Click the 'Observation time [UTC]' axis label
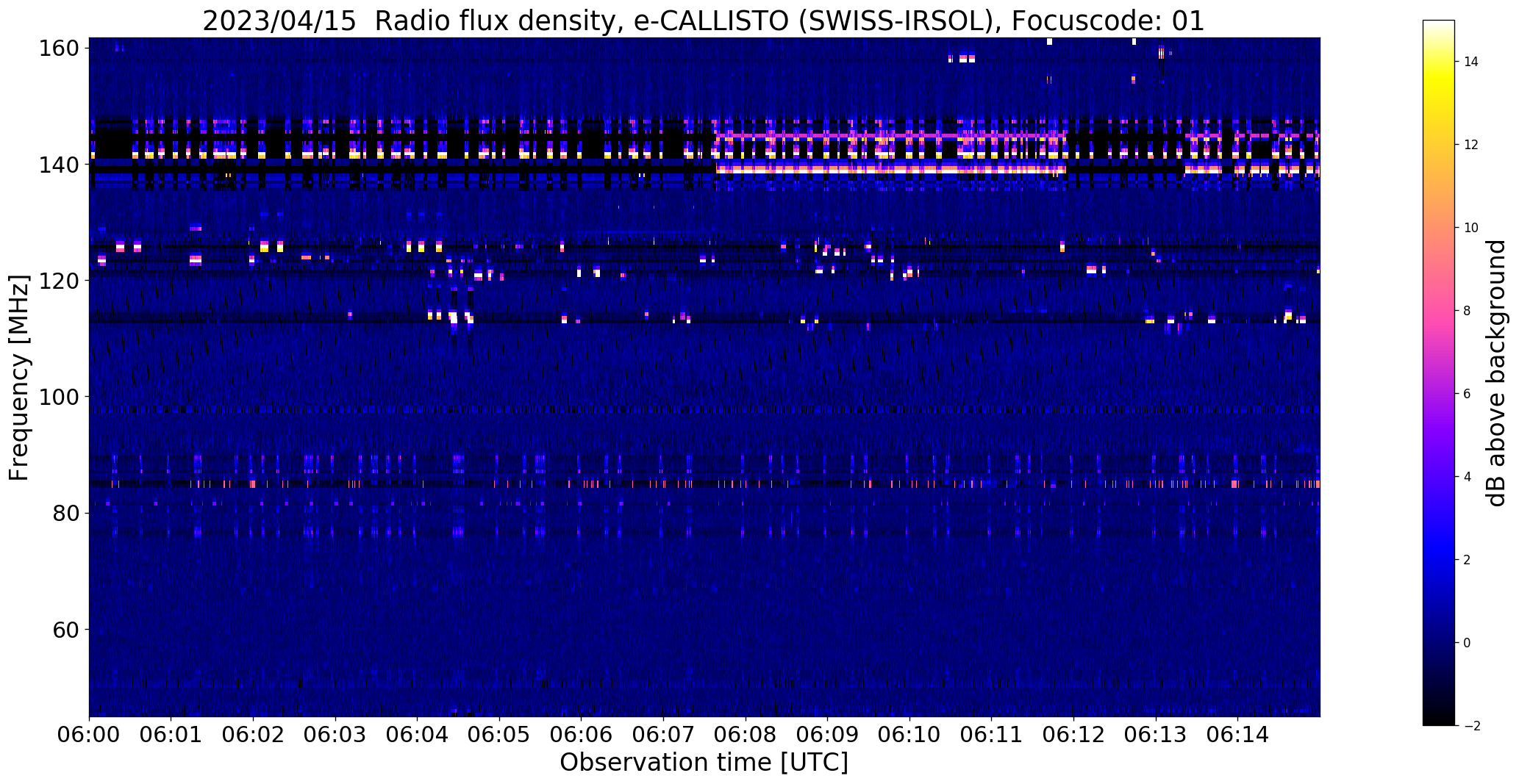The image size is (1519, 784). [704, 762]
